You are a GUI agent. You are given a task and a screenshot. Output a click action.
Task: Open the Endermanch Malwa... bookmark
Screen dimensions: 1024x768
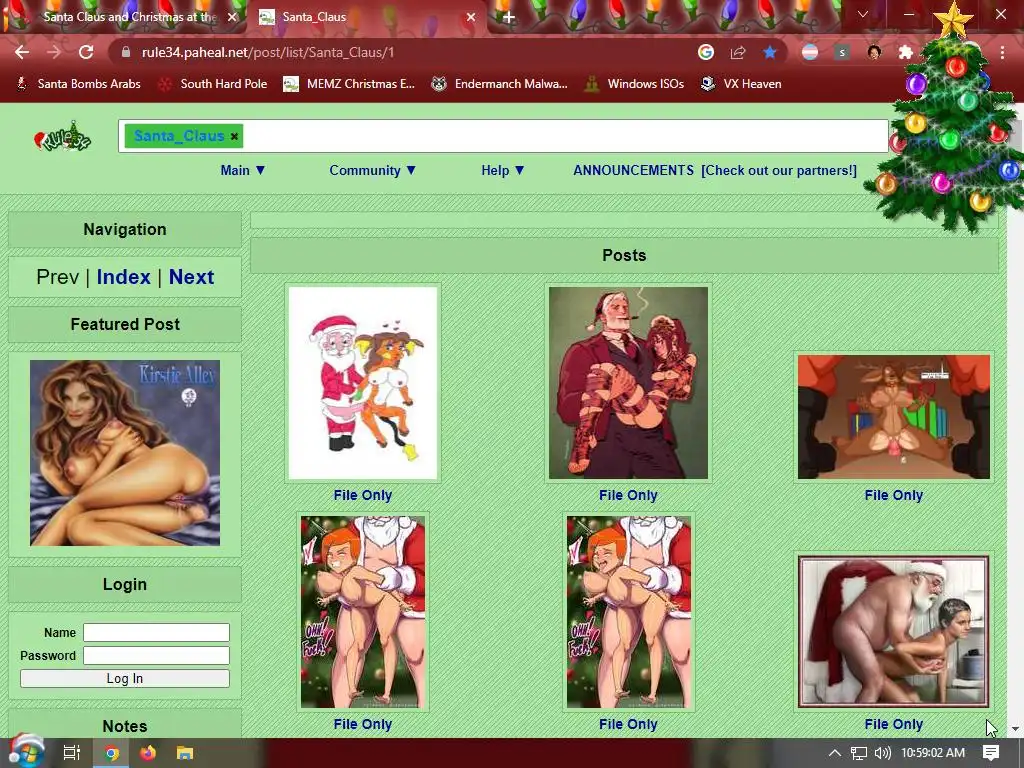coord(499,84)
